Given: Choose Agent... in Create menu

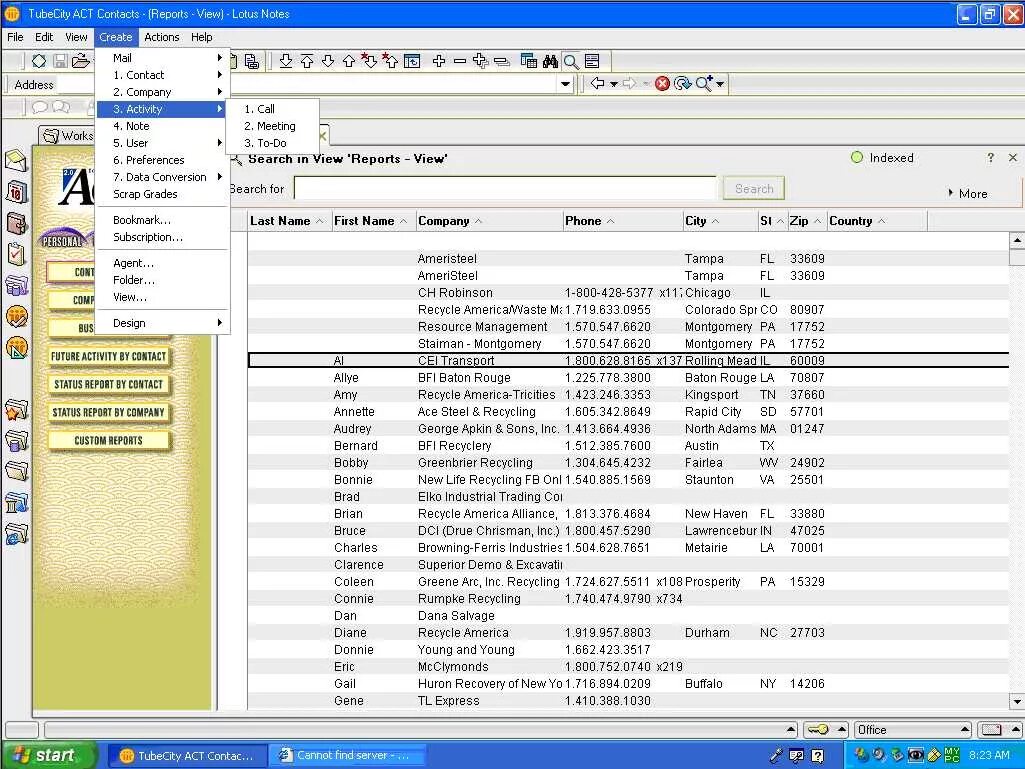Looking at the screenshot, I should (162, 263).
